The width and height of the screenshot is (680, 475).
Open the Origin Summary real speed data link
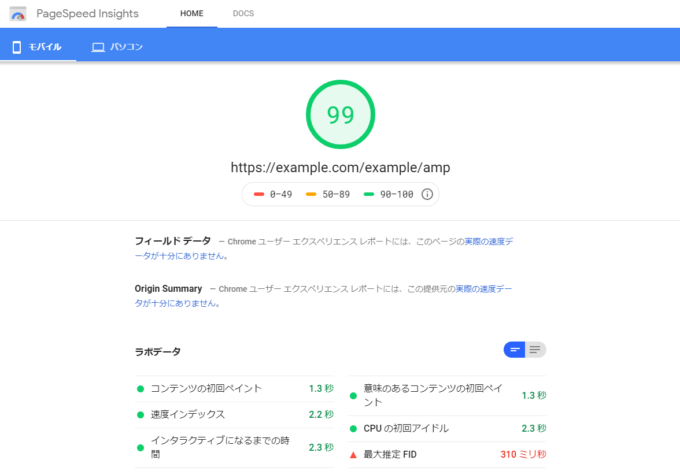(484, 289)
